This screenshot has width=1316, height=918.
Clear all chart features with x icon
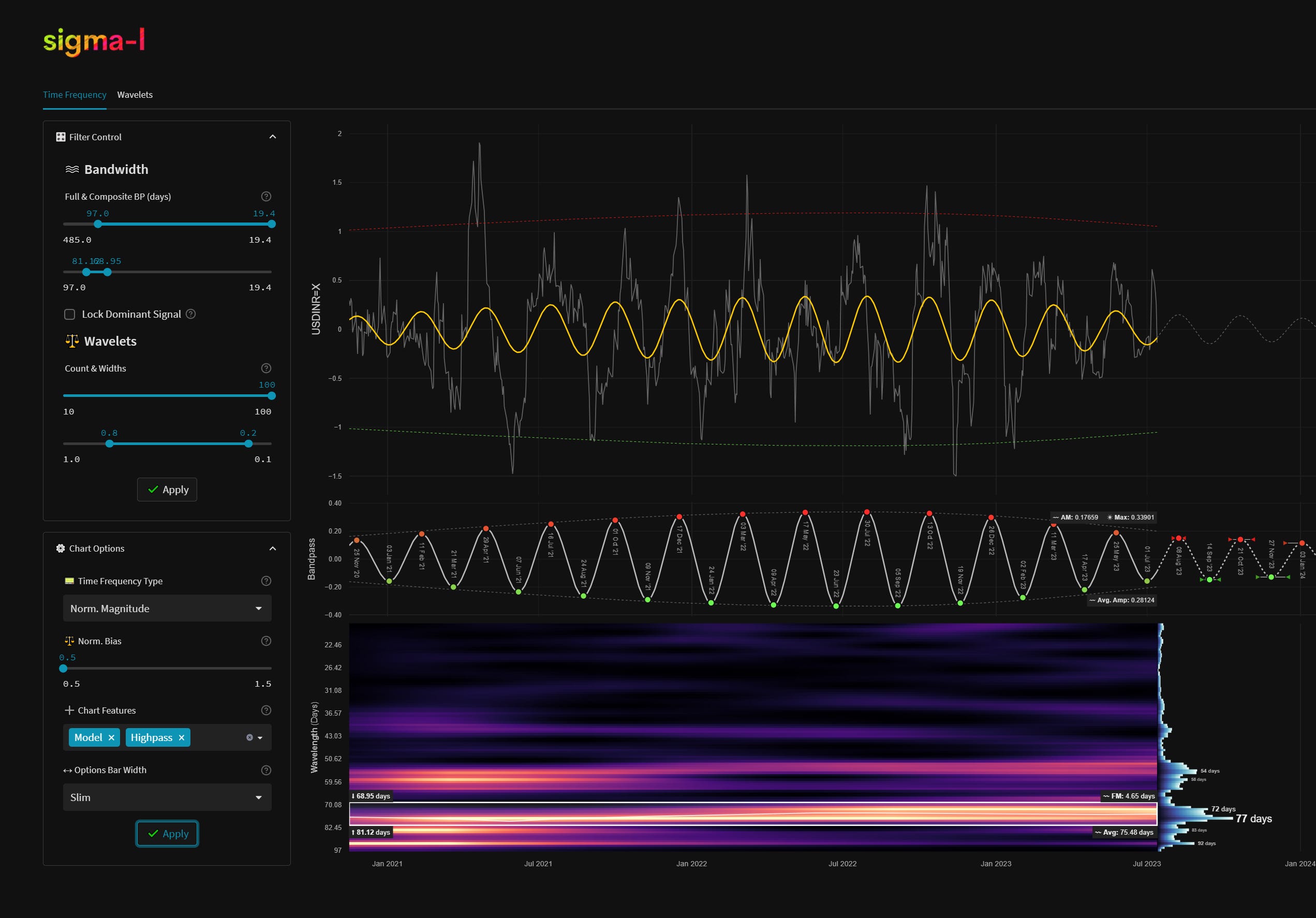tap(249, 737)
